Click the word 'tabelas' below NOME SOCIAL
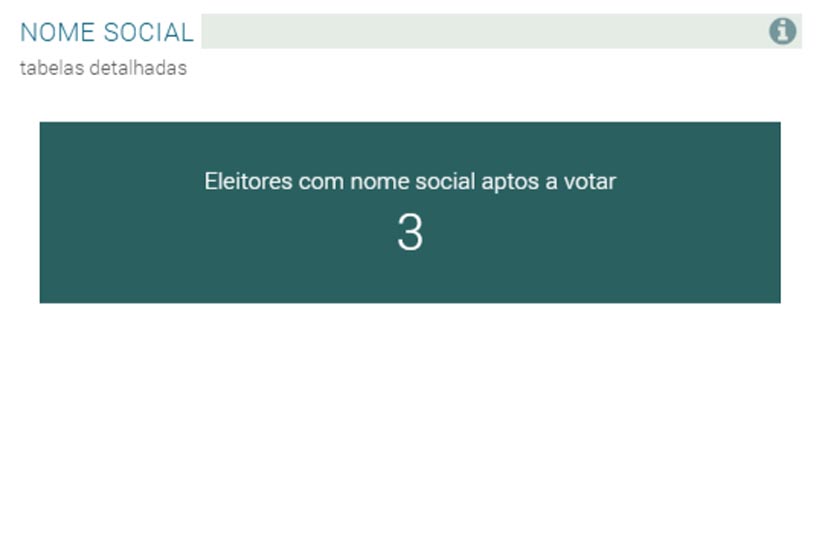This screenshot has width=822, height=549. pos(48,69)
